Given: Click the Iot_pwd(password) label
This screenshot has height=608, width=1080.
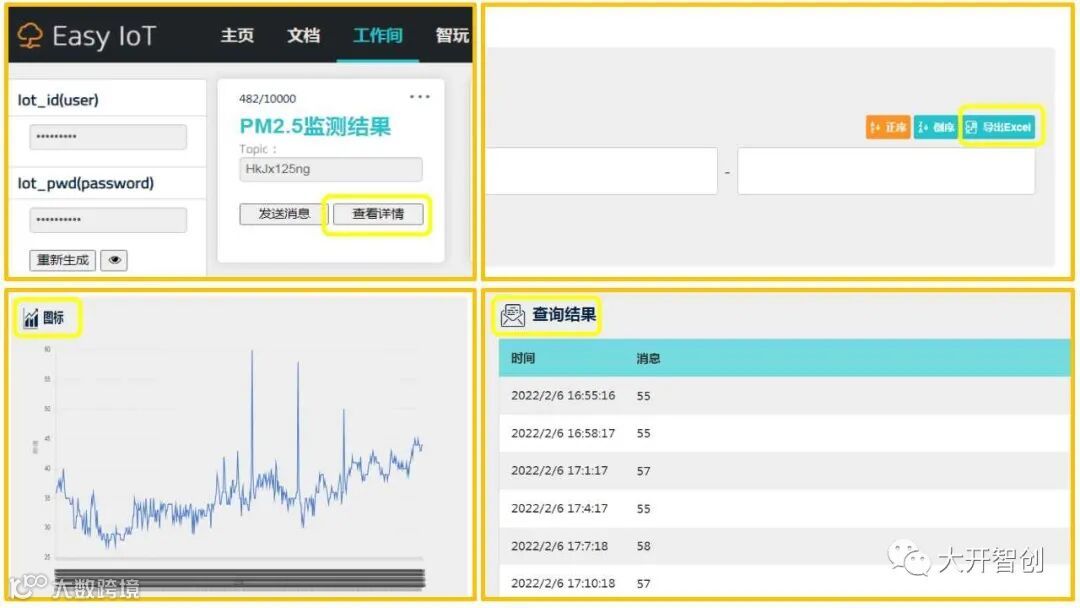Looking at the screenshot, I should click(x=85, y=184).
